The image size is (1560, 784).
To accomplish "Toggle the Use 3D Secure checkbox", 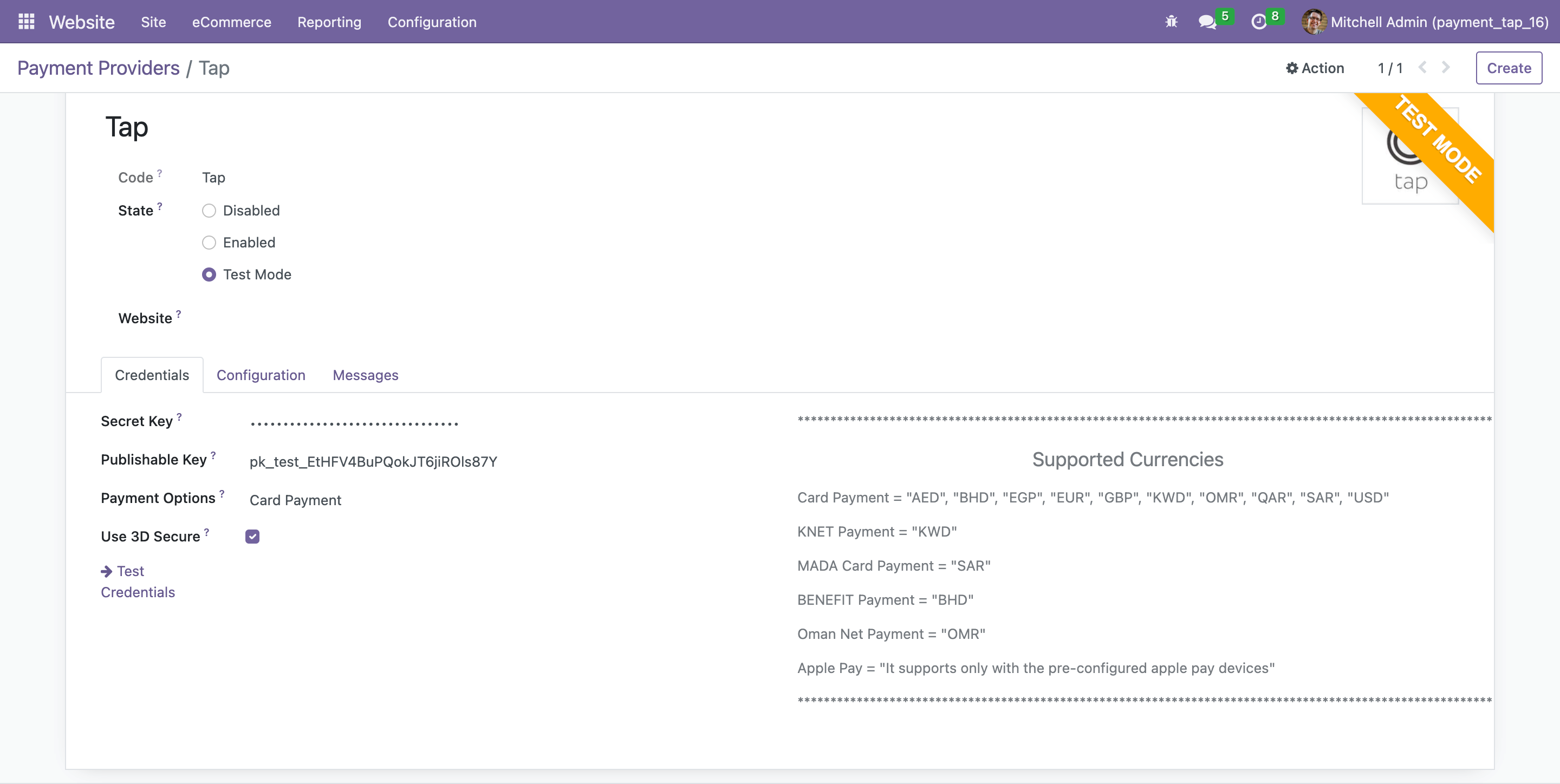I will coord(252,537).
